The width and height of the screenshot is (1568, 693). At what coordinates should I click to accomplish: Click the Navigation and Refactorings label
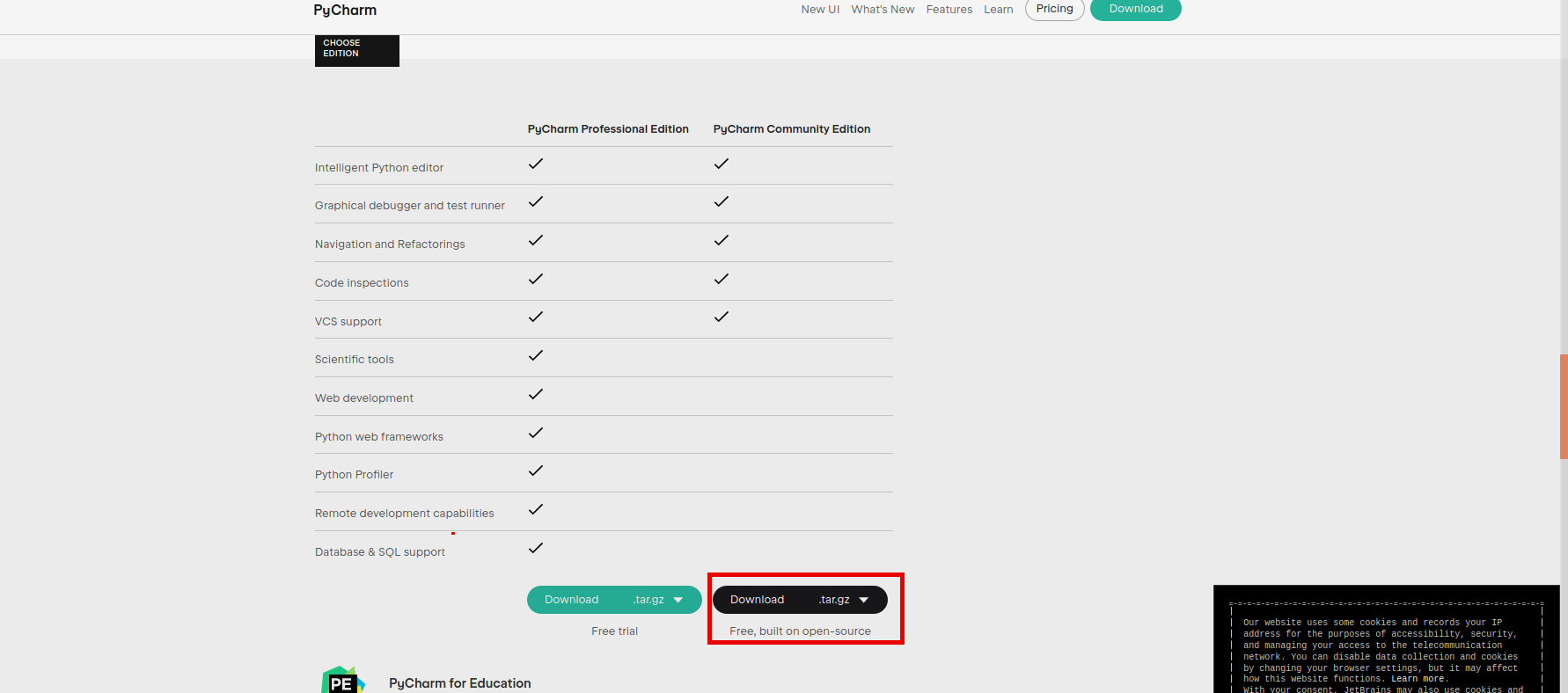click(390, 244)
